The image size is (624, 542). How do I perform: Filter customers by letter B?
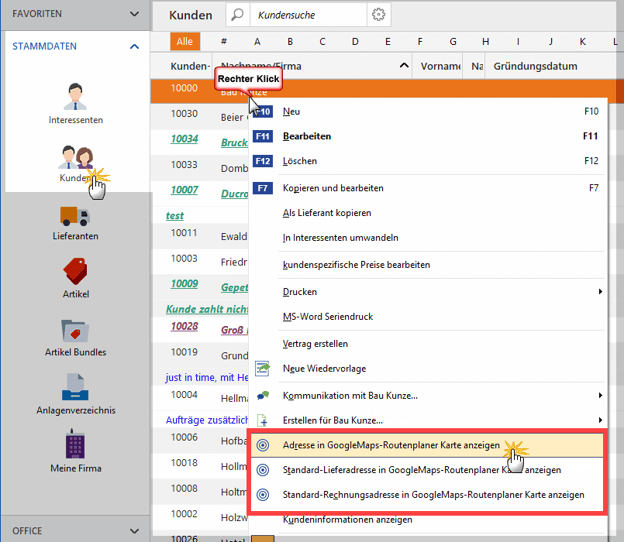[290, 41]
